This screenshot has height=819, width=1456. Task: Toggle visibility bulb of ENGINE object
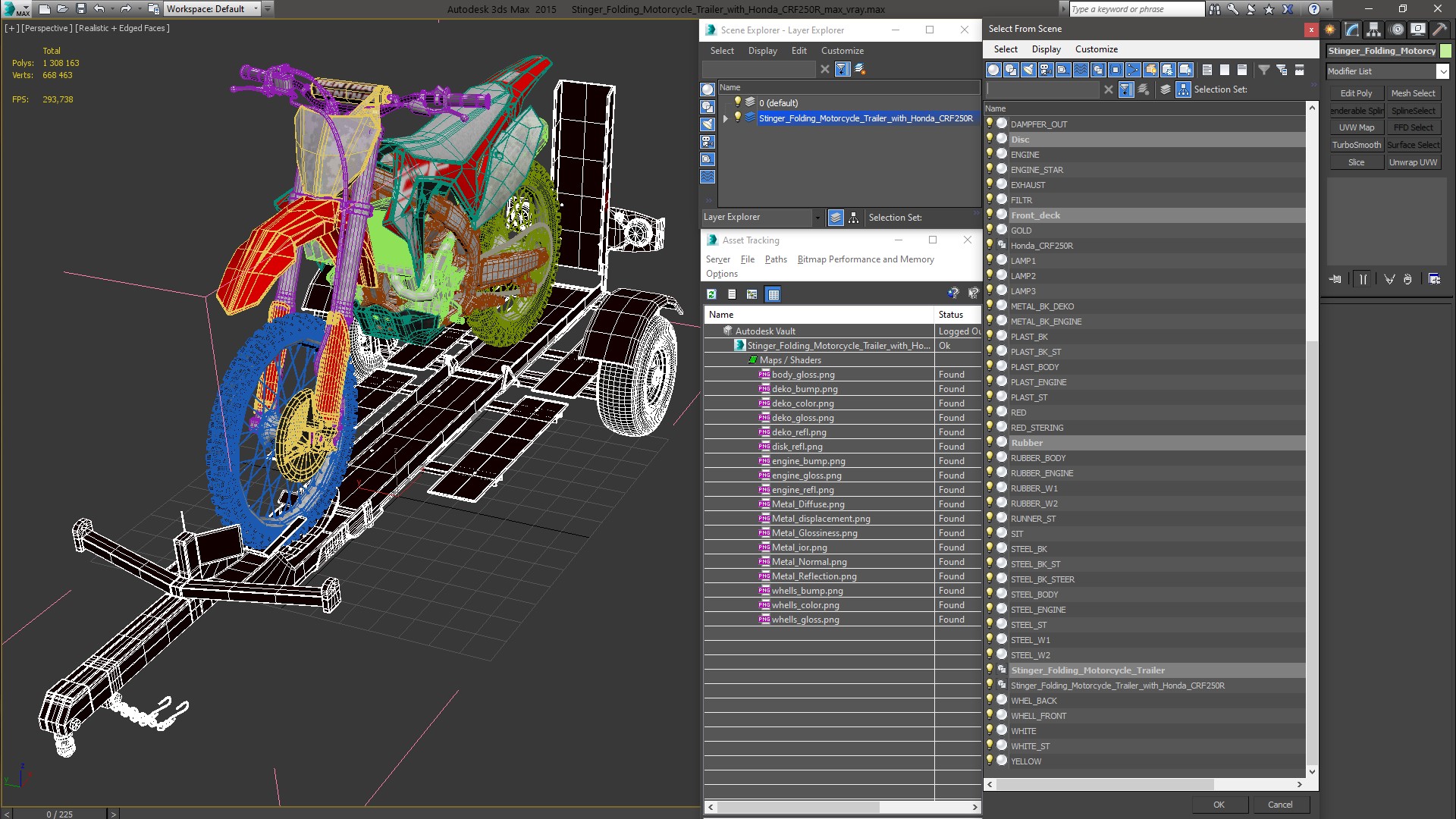click(x=990, y=154)
